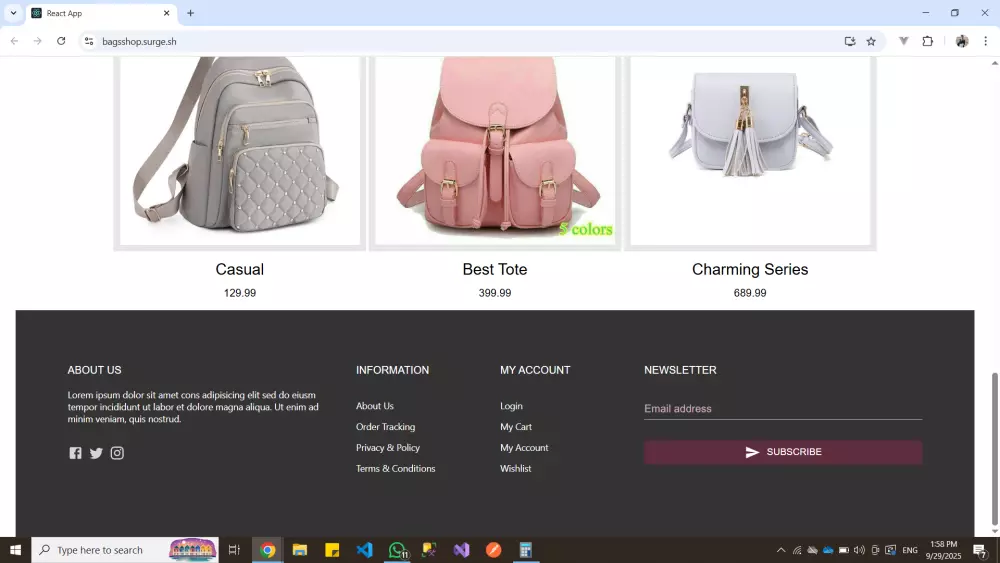Screen dimensions: 1000x563
Task: Open the Facebook icon in footer
Action: tap(75, 453)
